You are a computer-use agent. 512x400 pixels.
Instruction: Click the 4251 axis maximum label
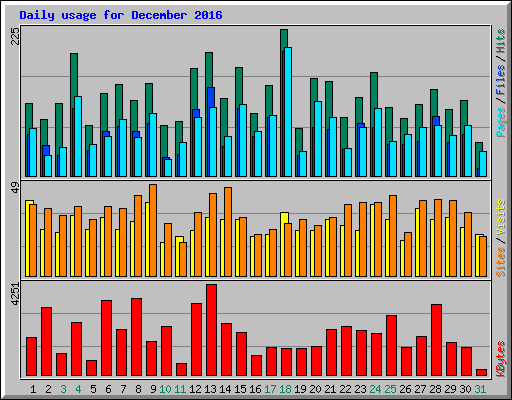click(x=15, y=294)
